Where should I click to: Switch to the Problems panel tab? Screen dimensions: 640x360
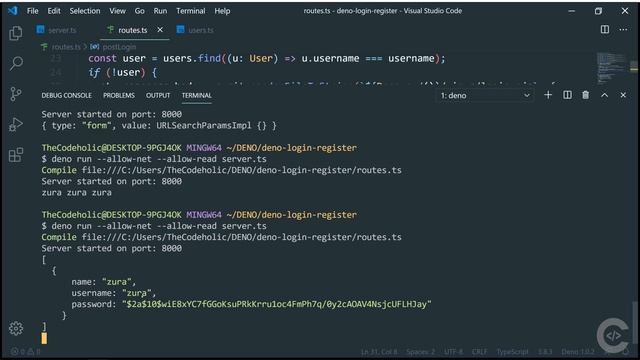click(119, 96)
